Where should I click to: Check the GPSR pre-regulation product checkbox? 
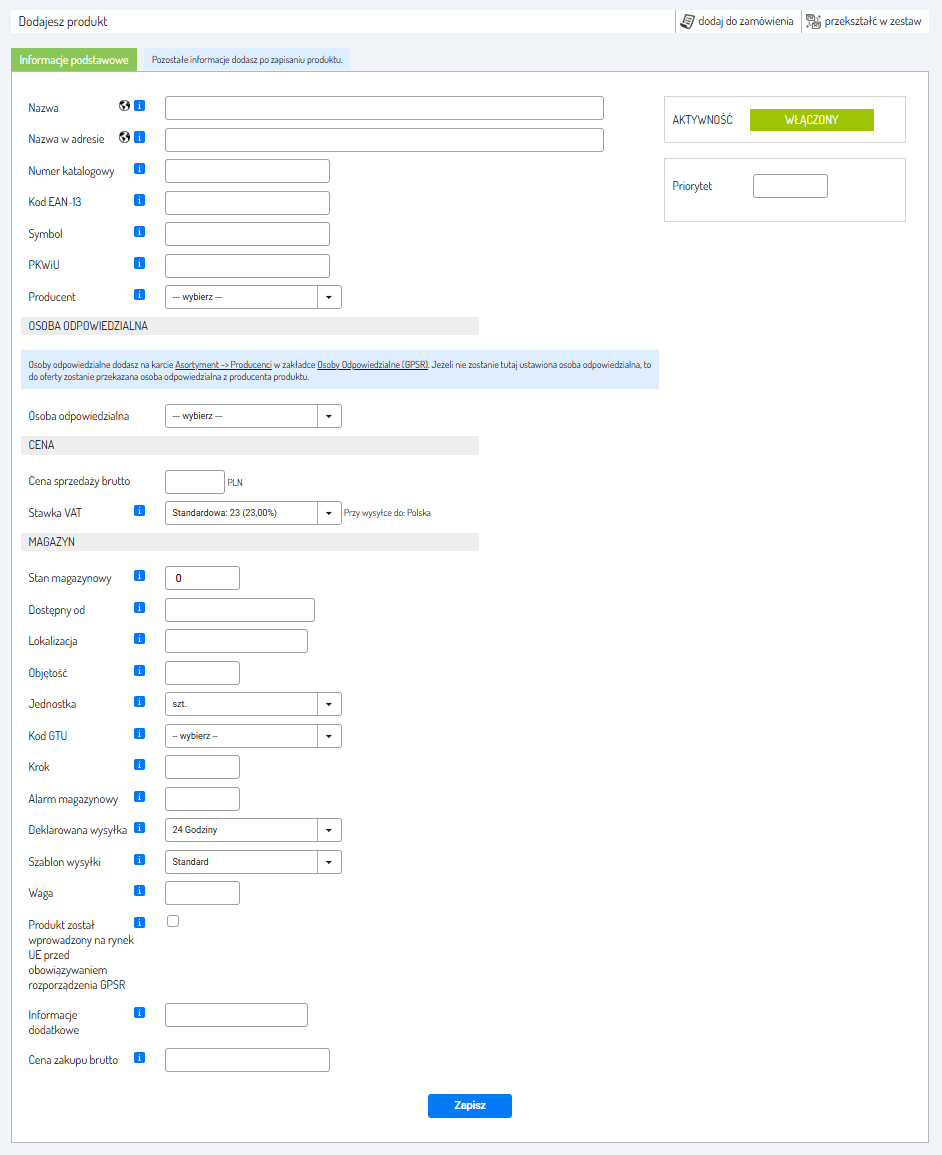pos(173,921)
